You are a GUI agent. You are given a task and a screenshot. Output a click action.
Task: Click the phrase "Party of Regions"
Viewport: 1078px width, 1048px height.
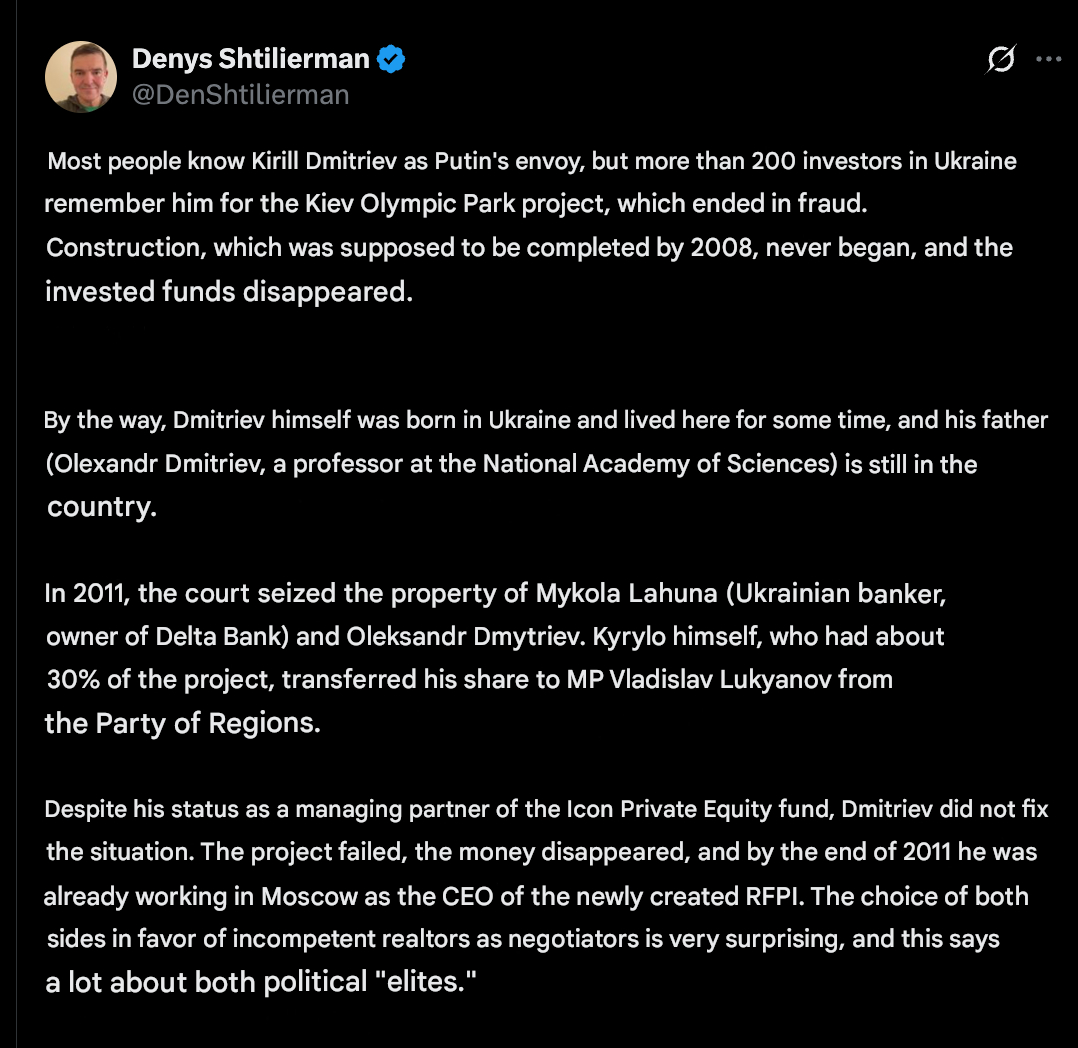207,723
